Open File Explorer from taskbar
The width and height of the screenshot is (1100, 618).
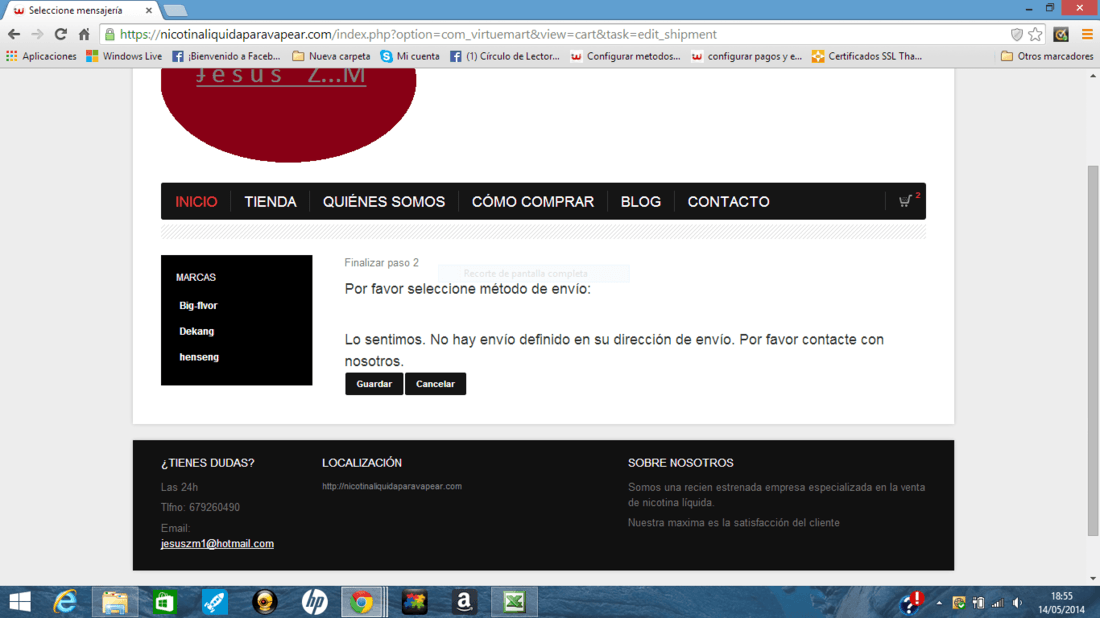click(114, 602)
